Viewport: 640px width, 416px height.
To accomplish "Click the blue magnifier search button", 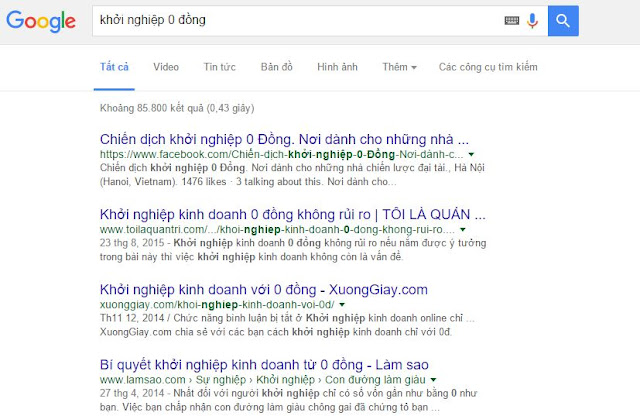I will [x=563, y=21].
